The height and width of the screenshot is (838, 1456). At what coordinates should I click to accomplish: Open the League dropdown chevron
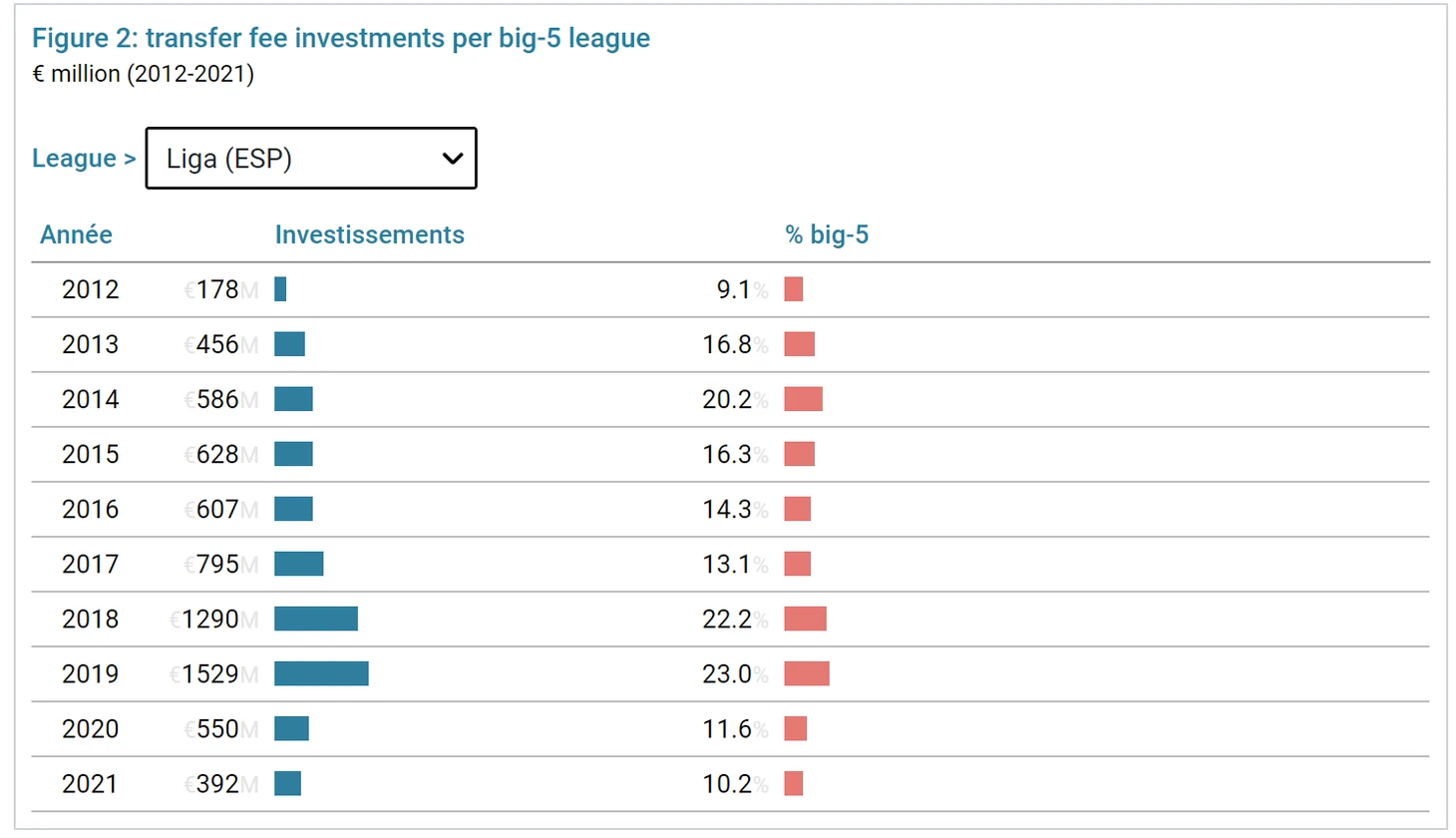tap(452, 159)
